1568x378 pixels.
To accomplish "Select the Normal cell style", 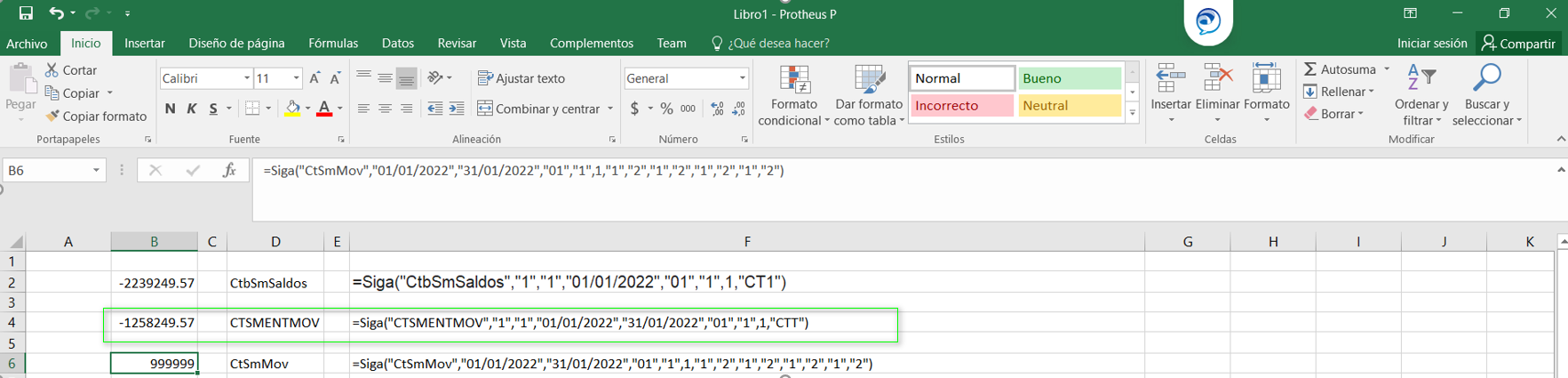I will [962, 78].
